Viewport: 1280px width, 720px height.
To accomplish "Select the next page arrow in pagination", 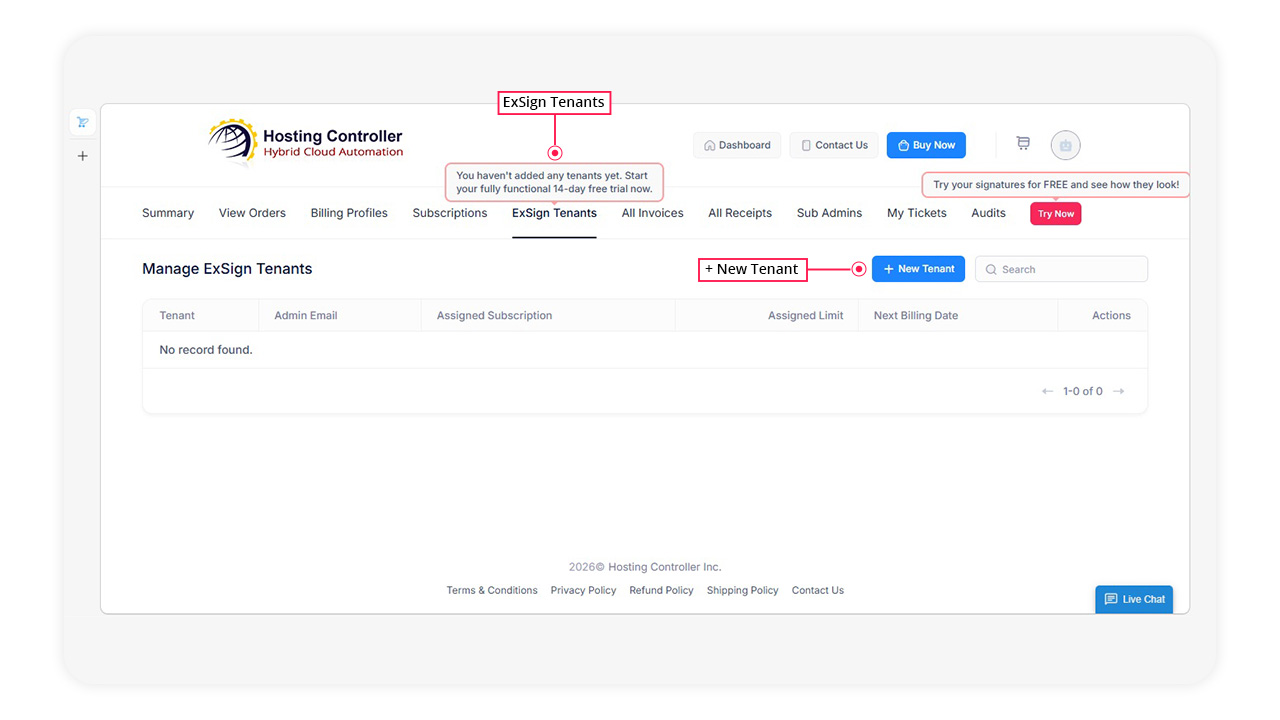I will (1118, 391).
